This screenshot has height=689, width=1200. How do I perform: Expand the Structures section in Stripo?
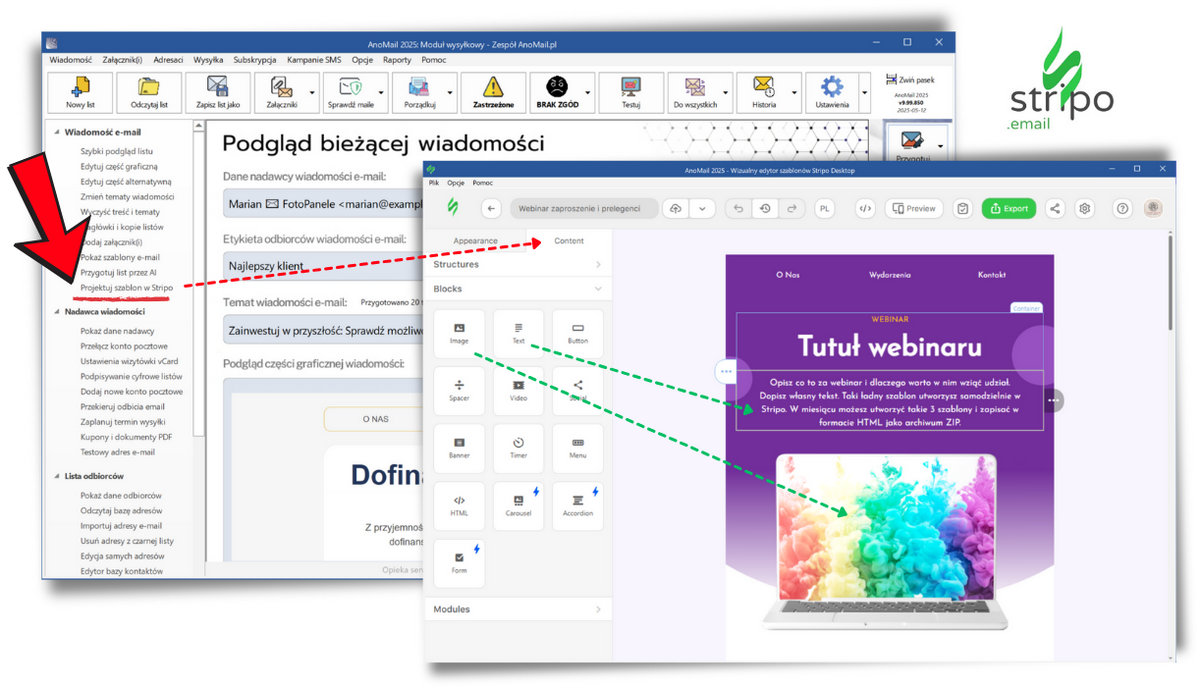tap(518, 265)
